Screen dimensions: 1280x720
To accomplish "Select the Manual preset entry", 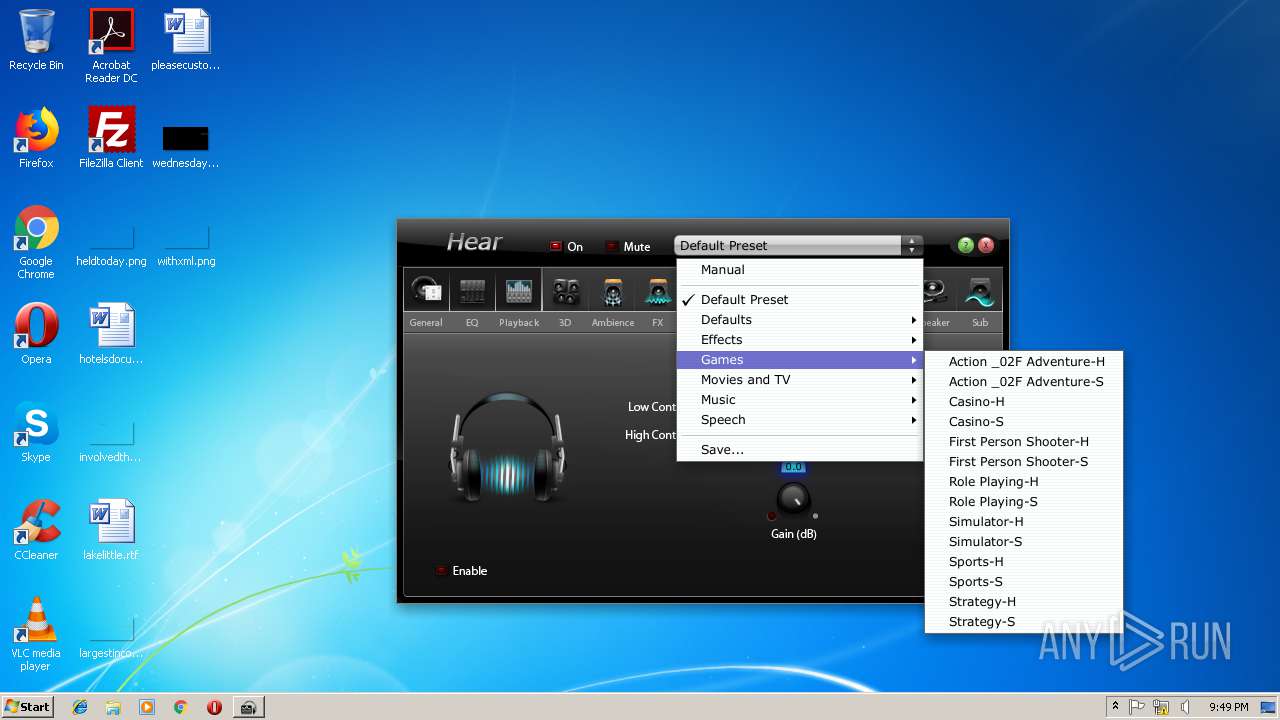I will point(799,270).
